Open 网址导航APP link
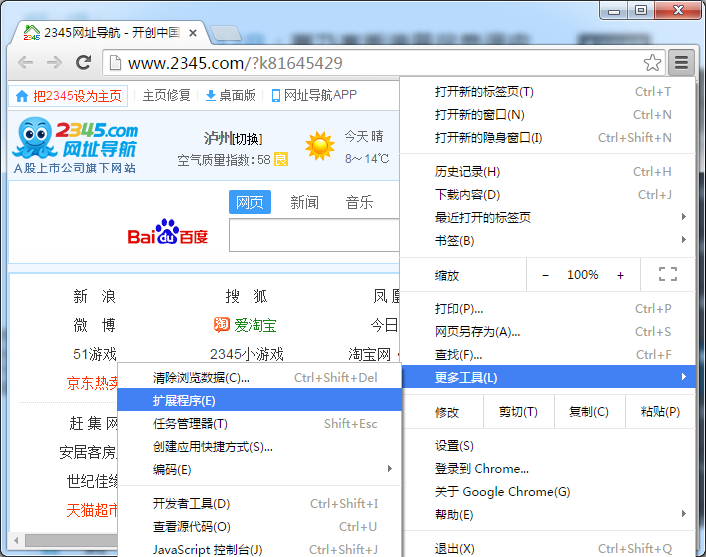This screenshot has height=557, width=706. tap(314, 95)
